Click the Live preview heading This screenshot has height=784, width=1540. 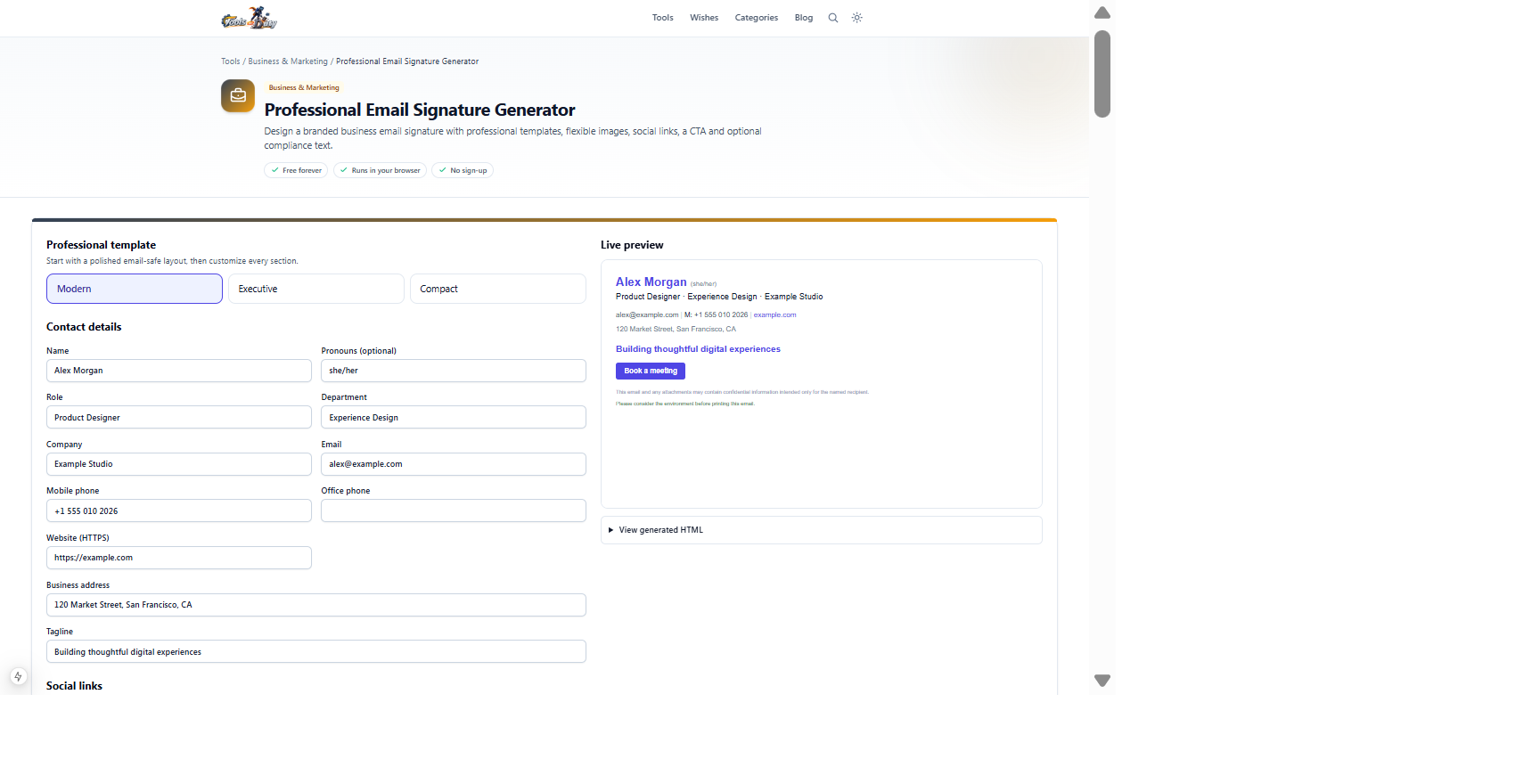pos(632,245)
